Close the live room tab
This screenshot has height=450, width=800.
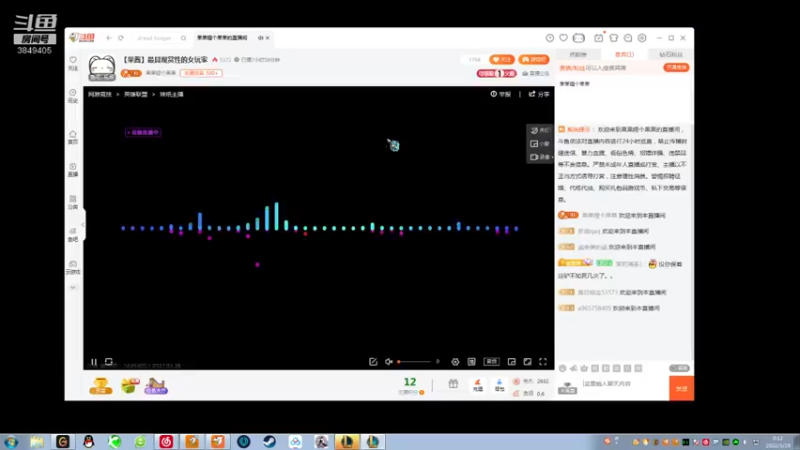tap(267, 38)
